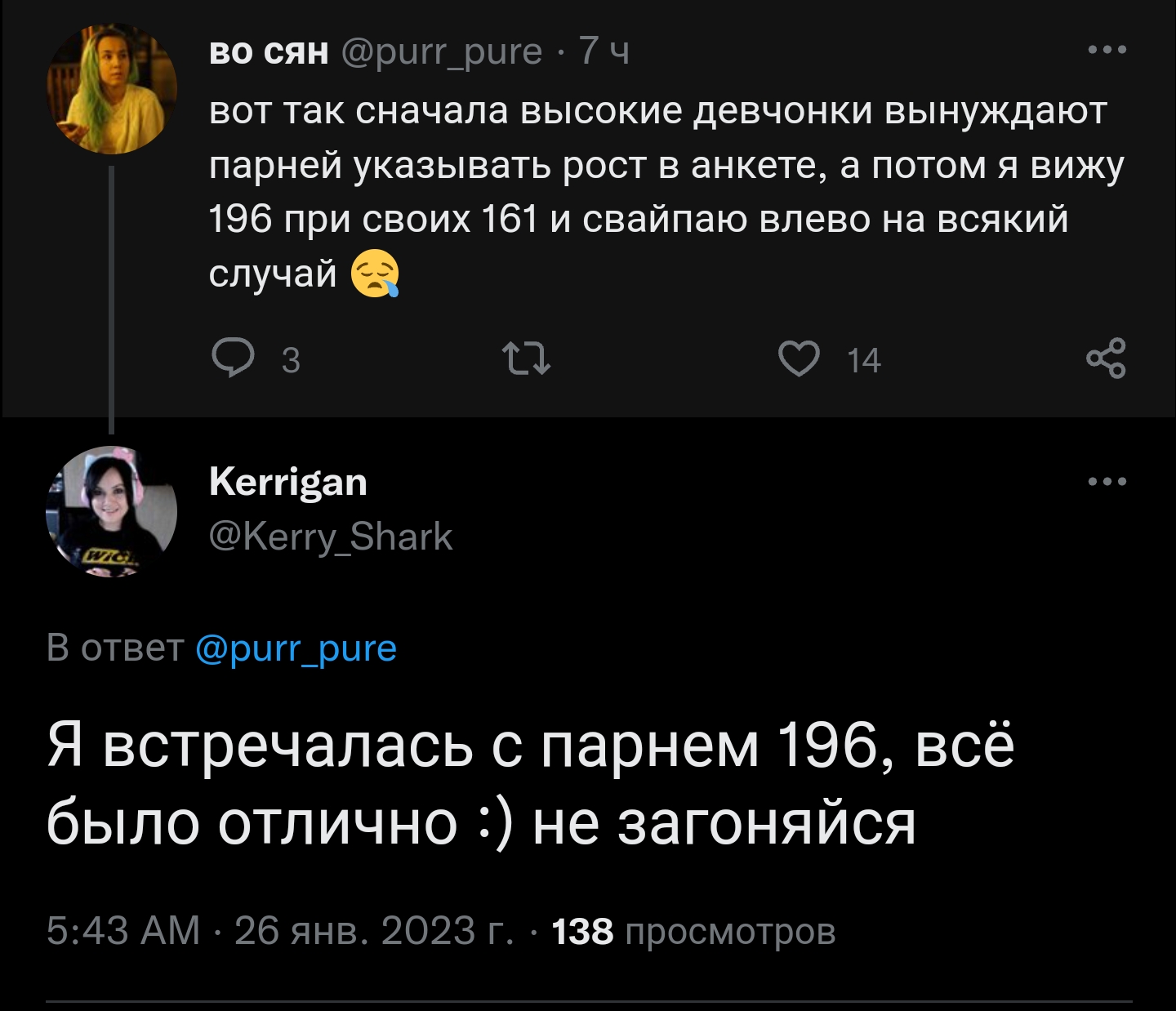Share the first tweet via share icon
Screen dimensions: 1176x1011
pos(1106,359)
